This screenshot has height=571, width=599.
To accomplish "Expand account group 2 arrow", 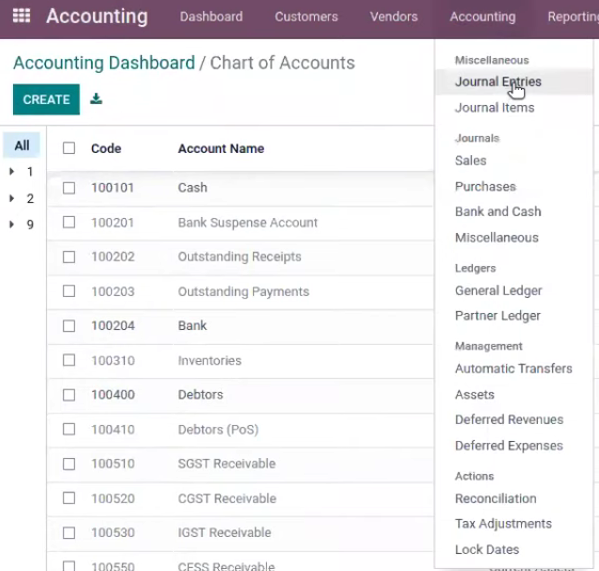I will [x=12, y=198].
